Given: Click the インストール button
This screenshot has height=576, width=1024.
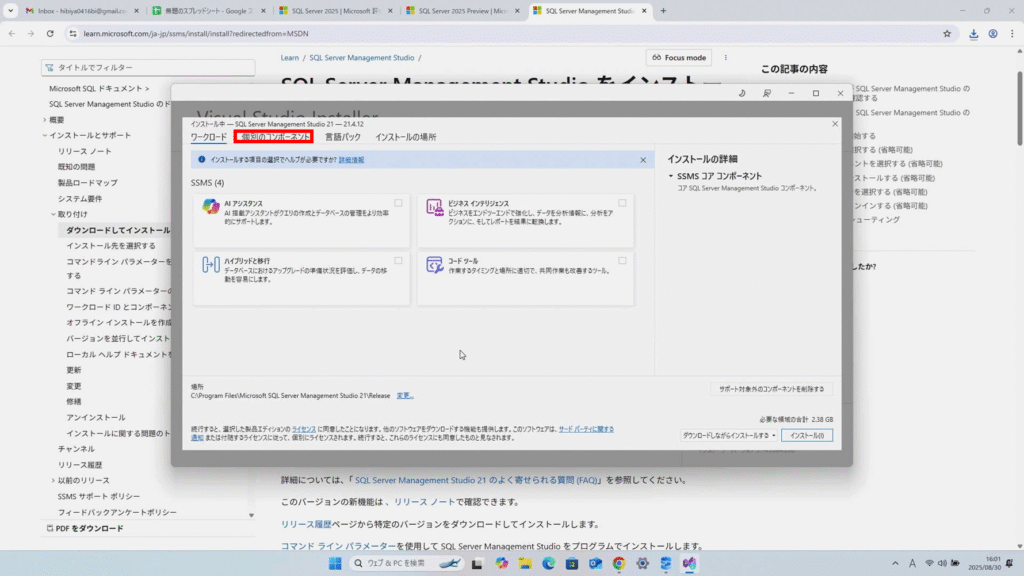Looking at the screenshot, I should [x=807, y=435].
